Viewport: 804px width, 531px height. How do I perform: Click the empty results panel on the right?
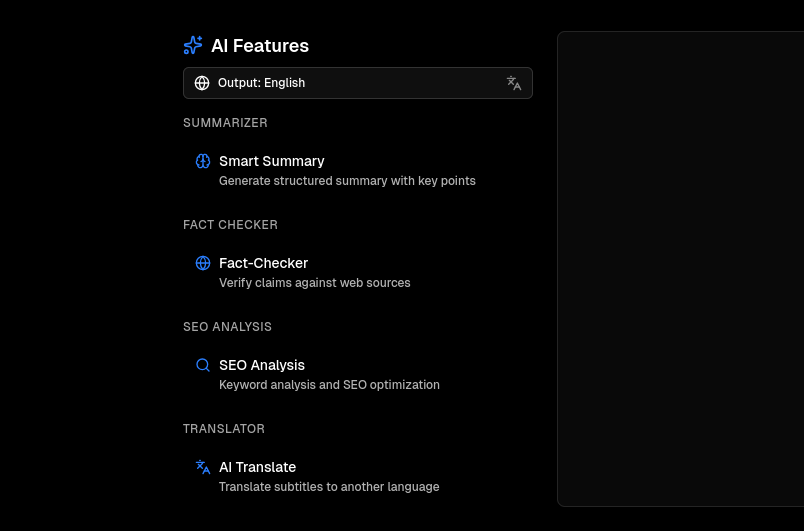[x=680, y=268]
